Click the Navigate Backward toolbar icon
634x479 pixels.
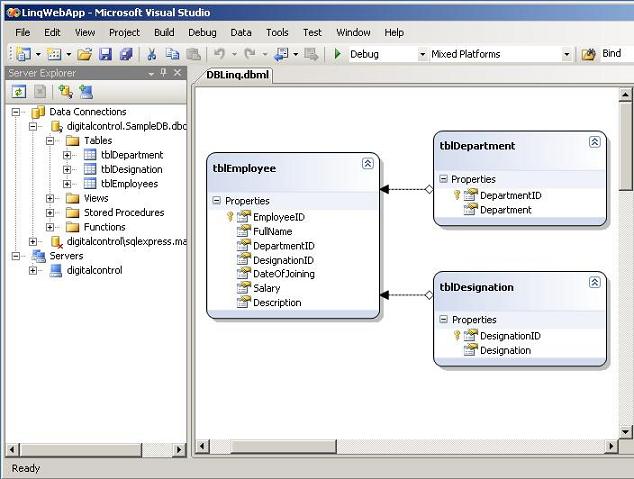(281, 54)
